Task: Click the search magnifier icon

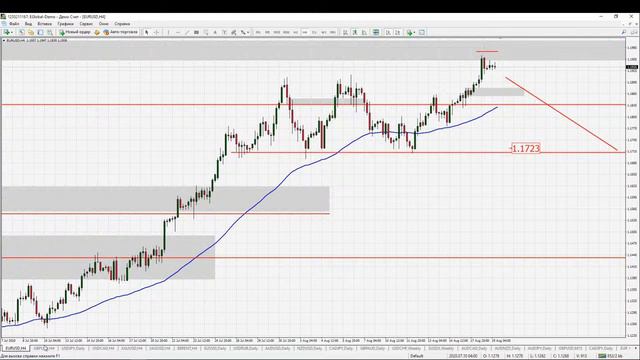Action: coord(624,32)
